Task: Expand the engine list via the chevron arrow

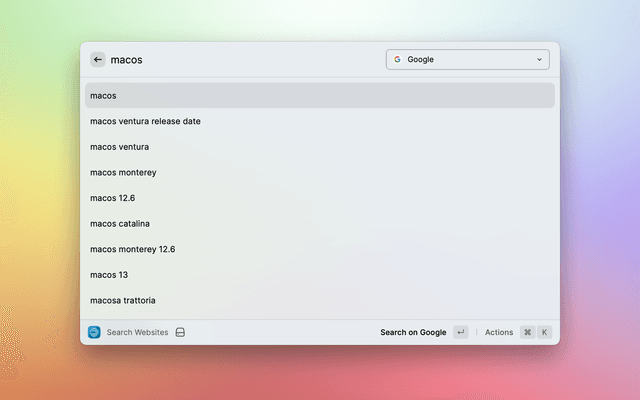Action: point(540,60)
